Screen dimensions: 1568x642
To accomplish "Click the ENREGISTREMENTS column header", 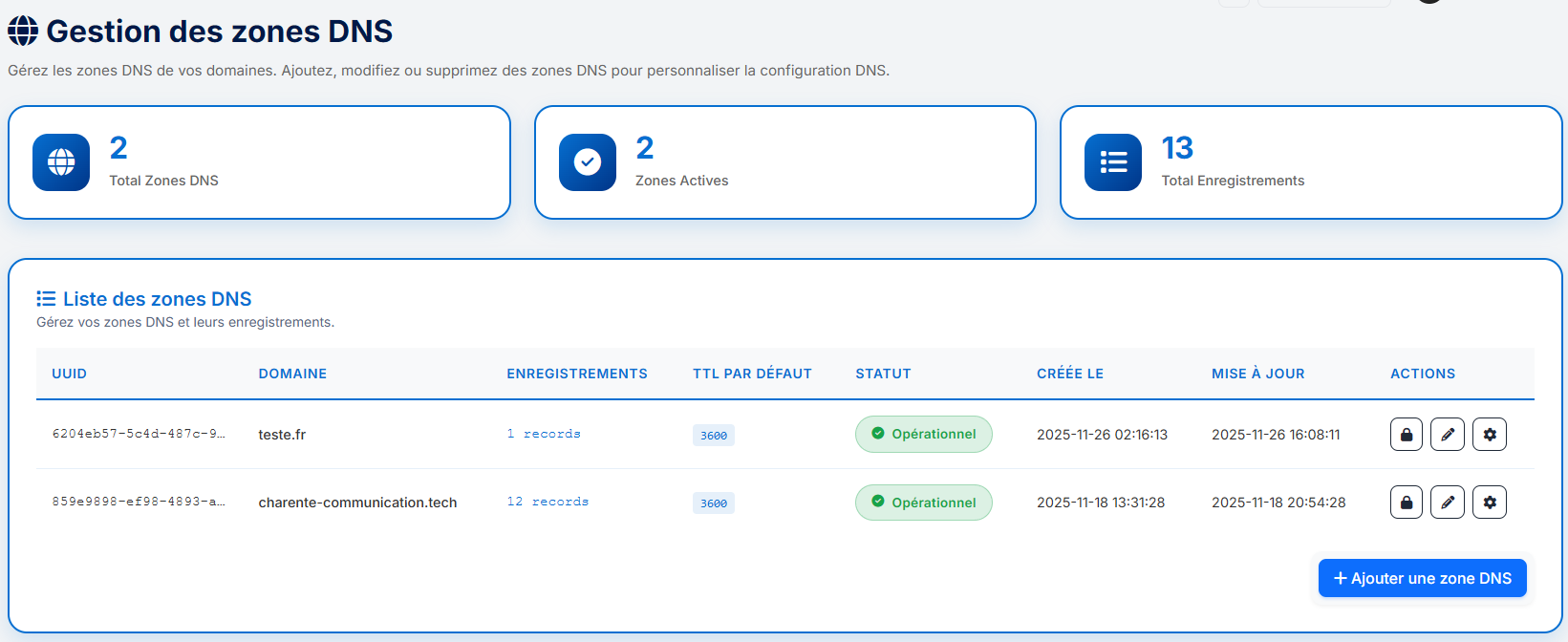I will (577, 374).
